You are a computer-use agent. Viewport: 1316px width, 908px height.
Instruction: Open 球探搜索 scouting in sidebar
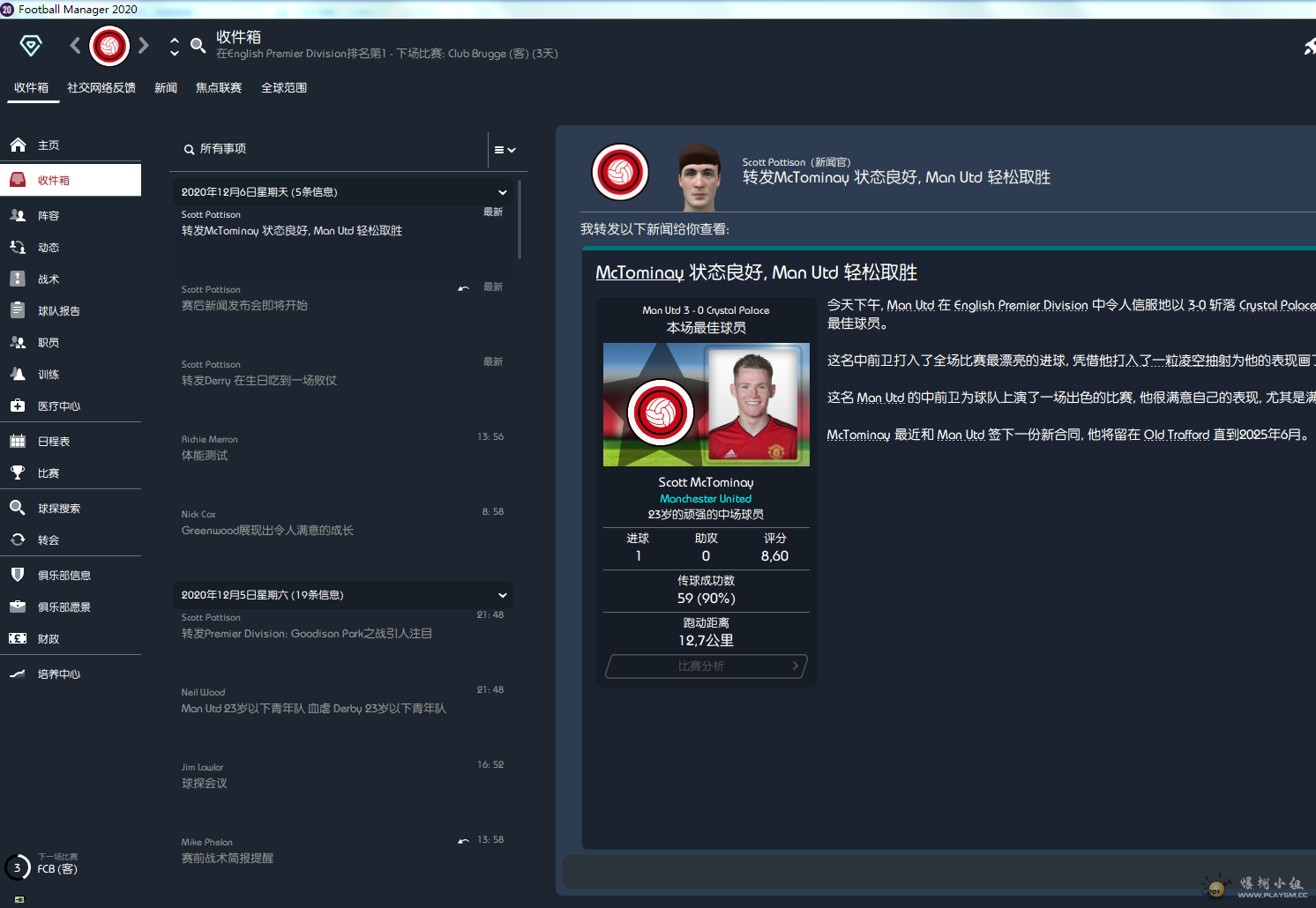[x=71, y=508]
